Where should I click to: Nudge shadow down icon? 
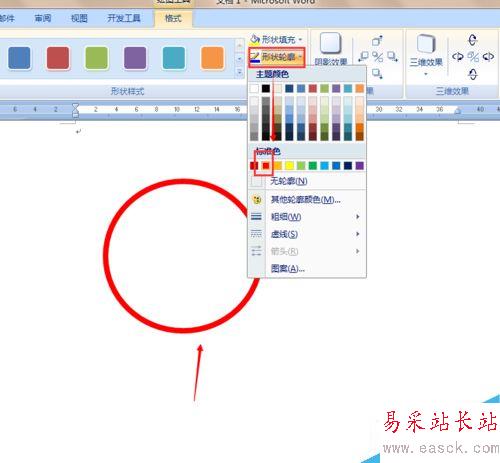[377, 73]
